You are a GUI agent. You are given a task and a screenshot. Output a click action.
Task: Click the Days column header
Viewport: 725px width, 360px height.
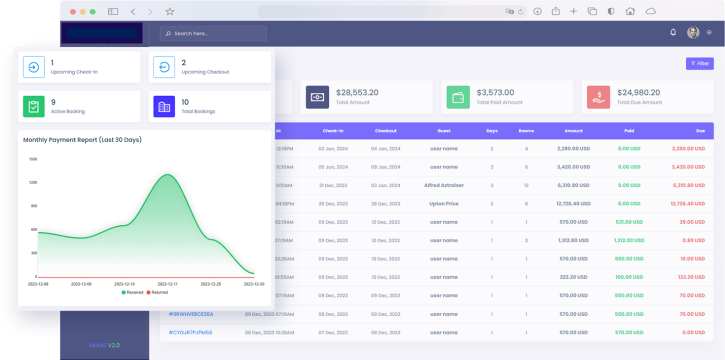tap(492, 131)
